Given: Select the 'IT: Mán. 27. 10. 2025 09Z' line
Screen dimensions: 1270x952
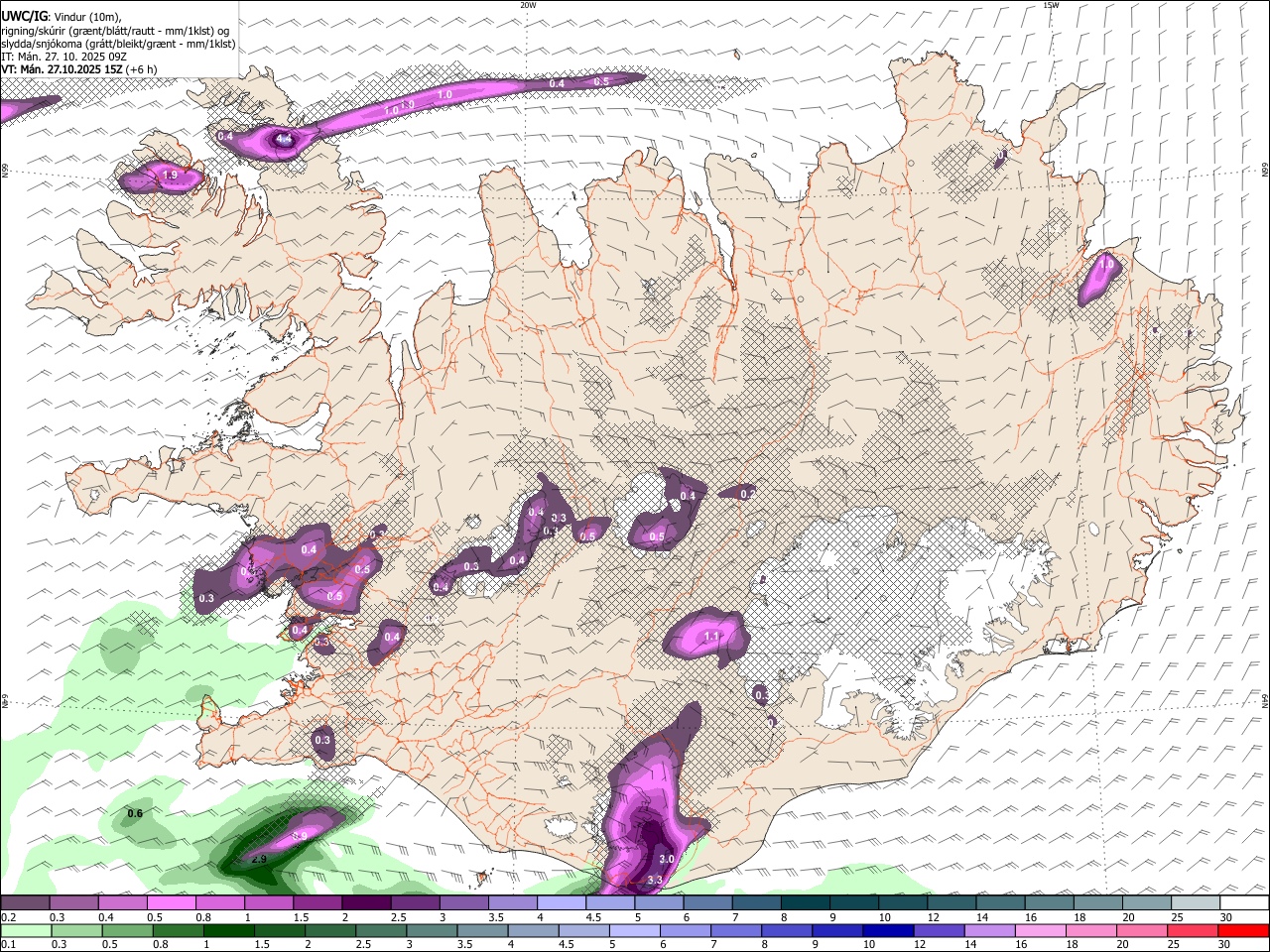Looking at the screenshot, I should coord(64,57).
